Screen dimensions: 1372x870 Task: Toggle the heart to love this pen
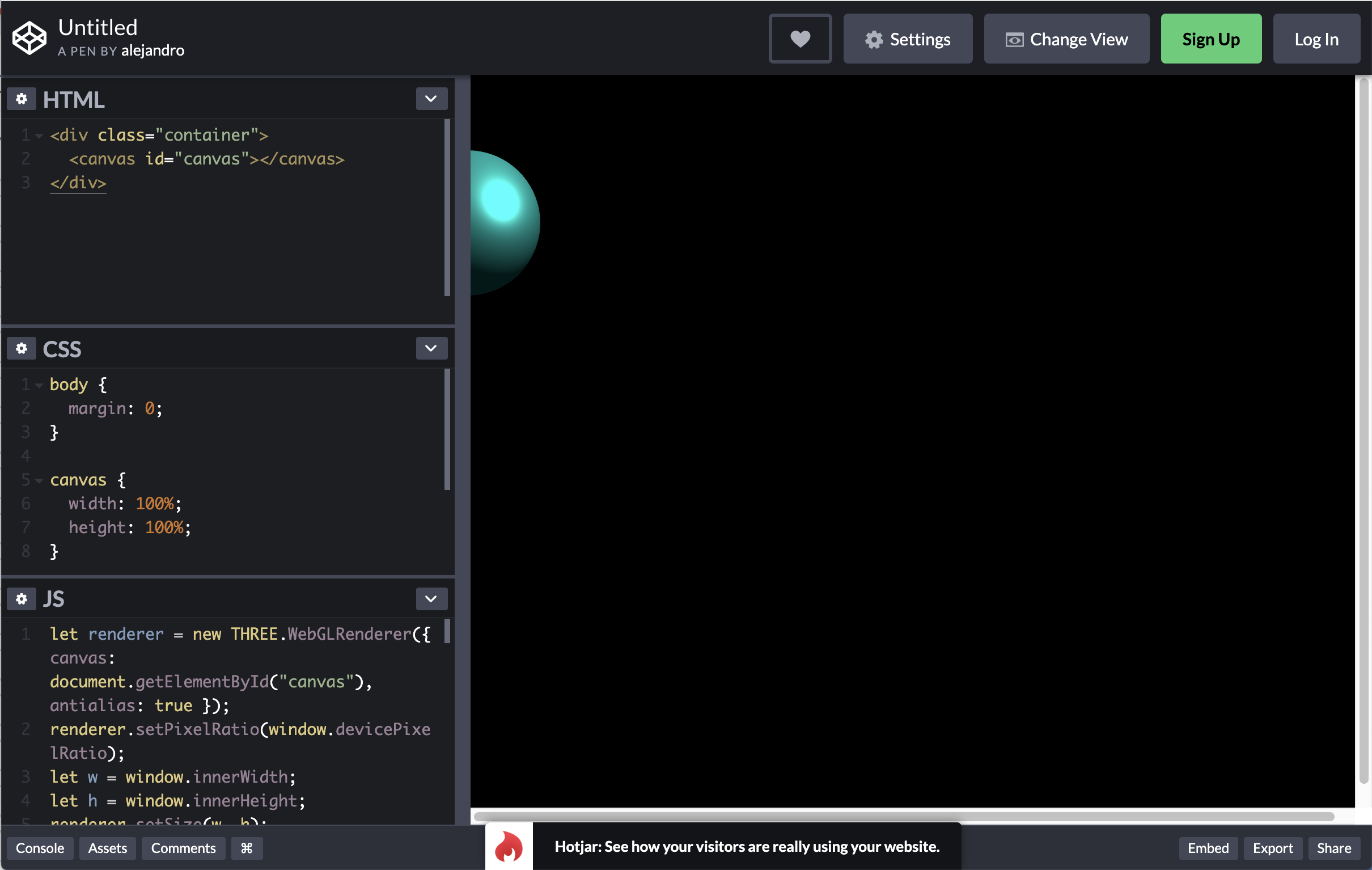click(800, 38)
